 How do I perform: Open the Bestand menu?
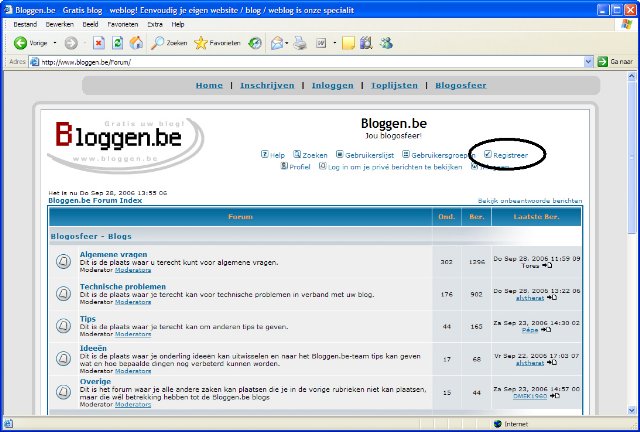pyautogui.click(x=25, y=23)
